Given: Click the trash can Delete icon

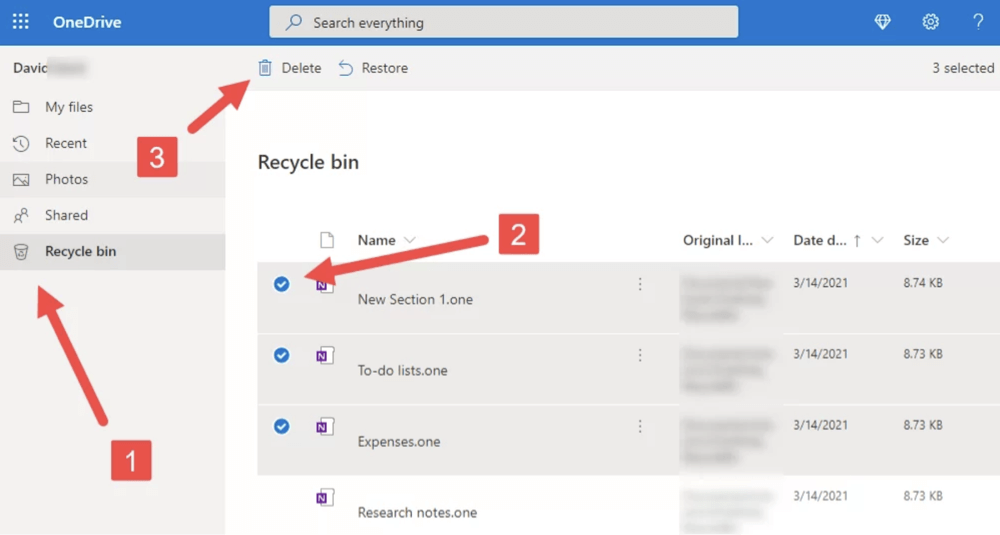Looking at the screenshot, I should point(265,68).
